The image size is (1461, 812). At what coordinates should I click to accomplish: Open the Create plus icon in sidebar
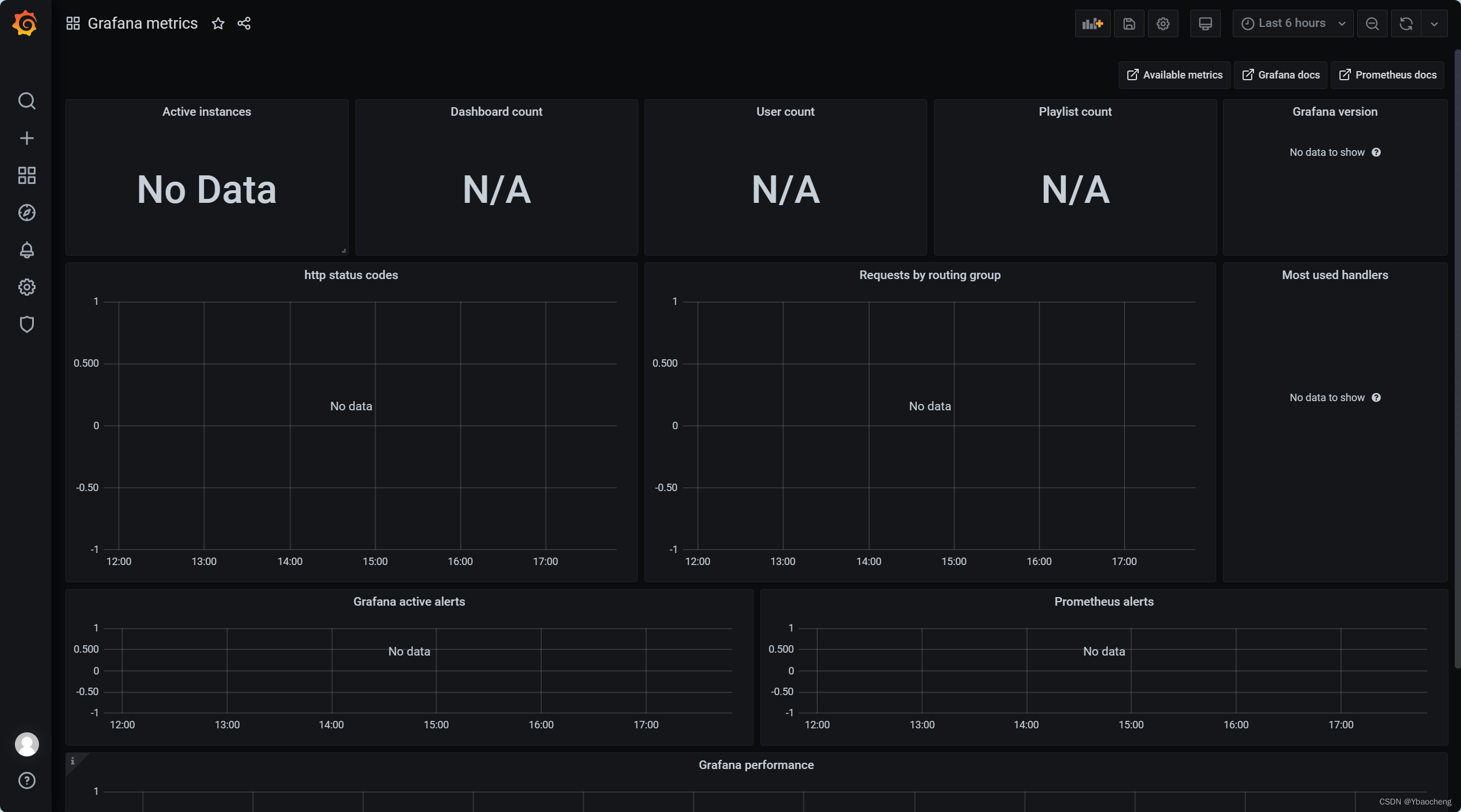pos(26,138)
